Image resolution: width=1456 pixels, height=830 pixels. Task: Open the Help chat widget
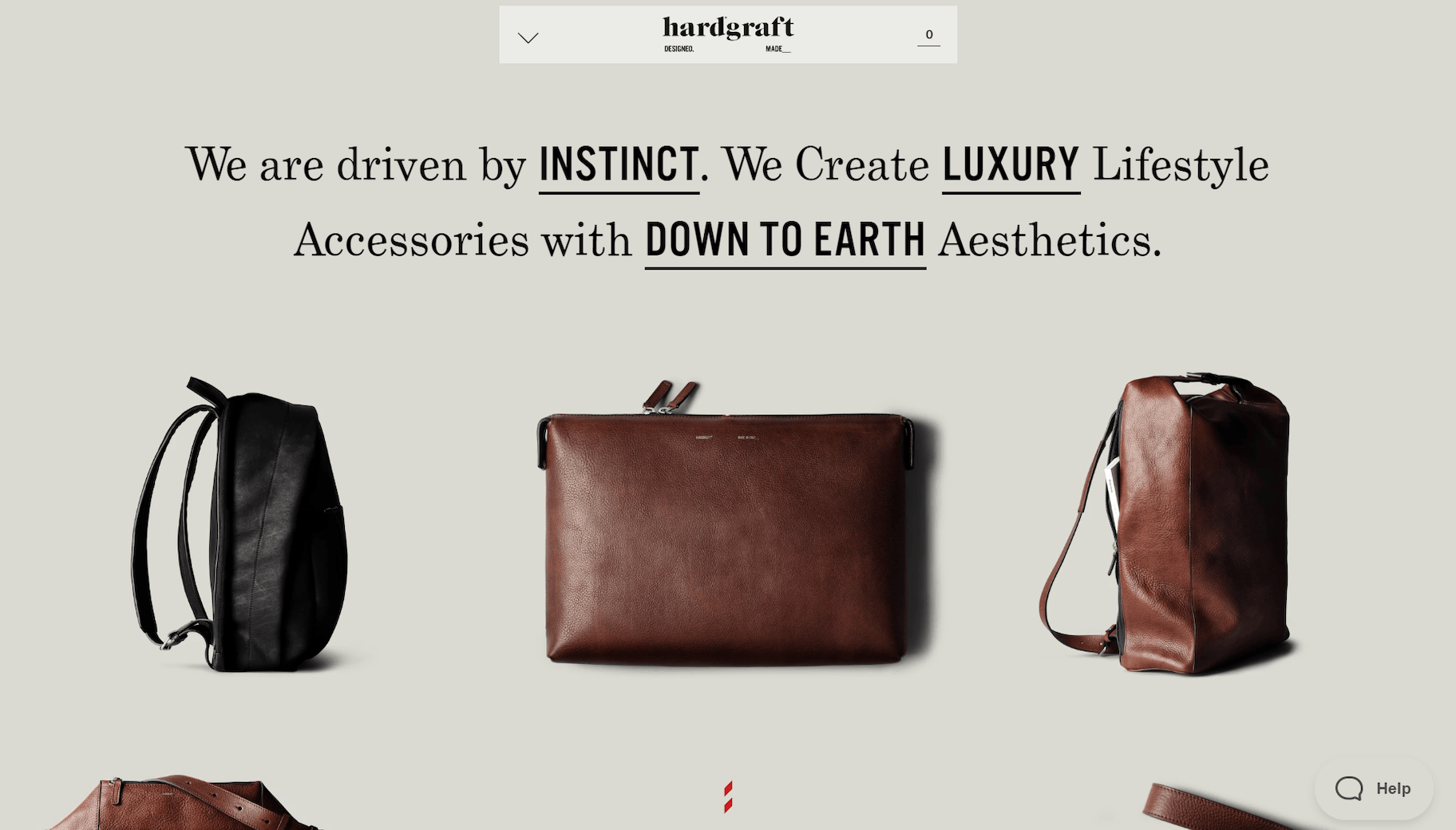click(1374, 788)
